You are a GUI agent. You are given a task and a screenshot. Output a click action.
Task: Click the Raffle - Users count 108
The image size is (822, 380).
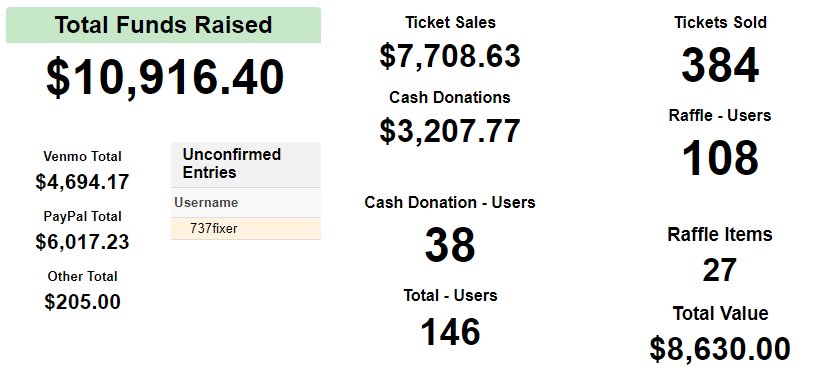[720, 158]
